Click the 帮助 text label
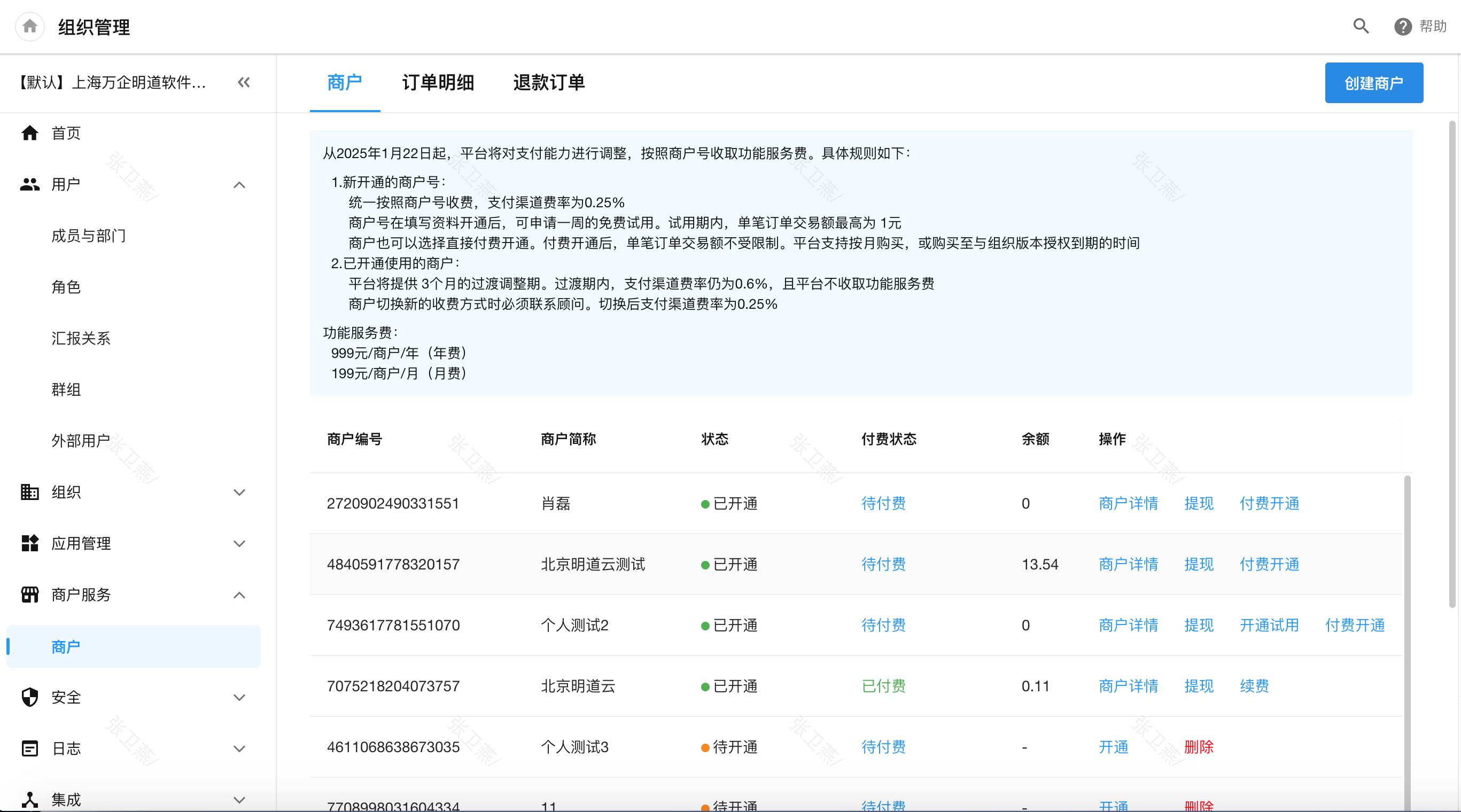The height and width of the screenshot is (812, 1461). [x=1433, y=26]
